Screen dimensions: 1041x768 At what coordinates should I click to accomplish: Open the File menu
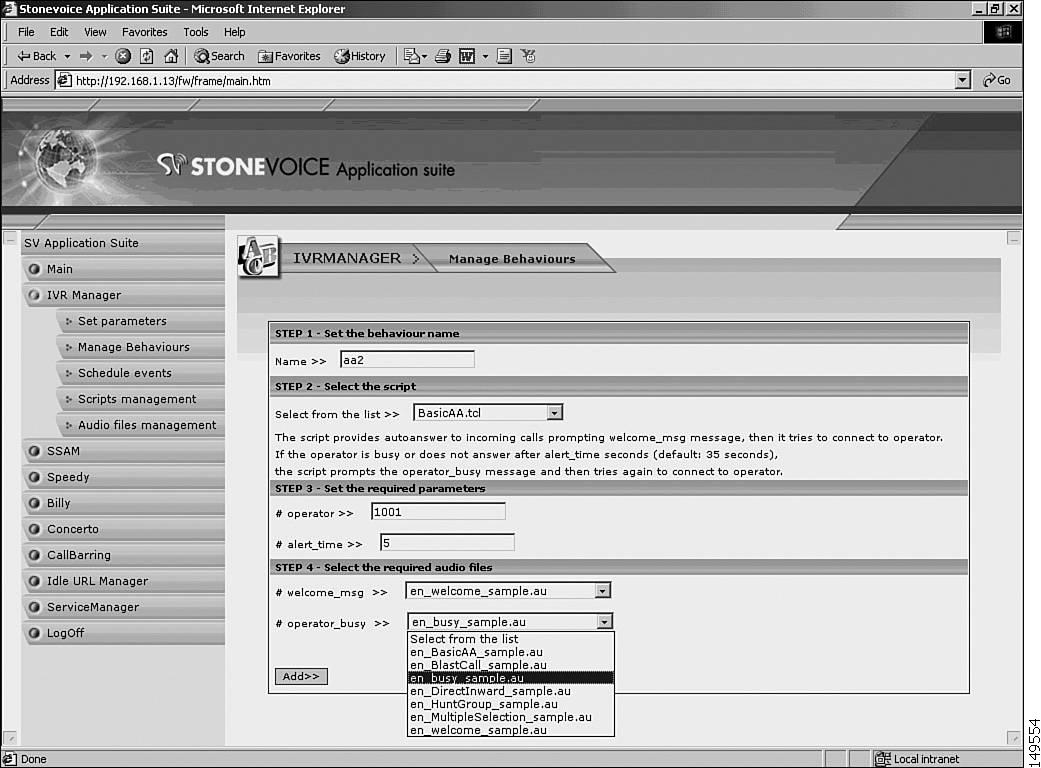click(x=26, y=32)
